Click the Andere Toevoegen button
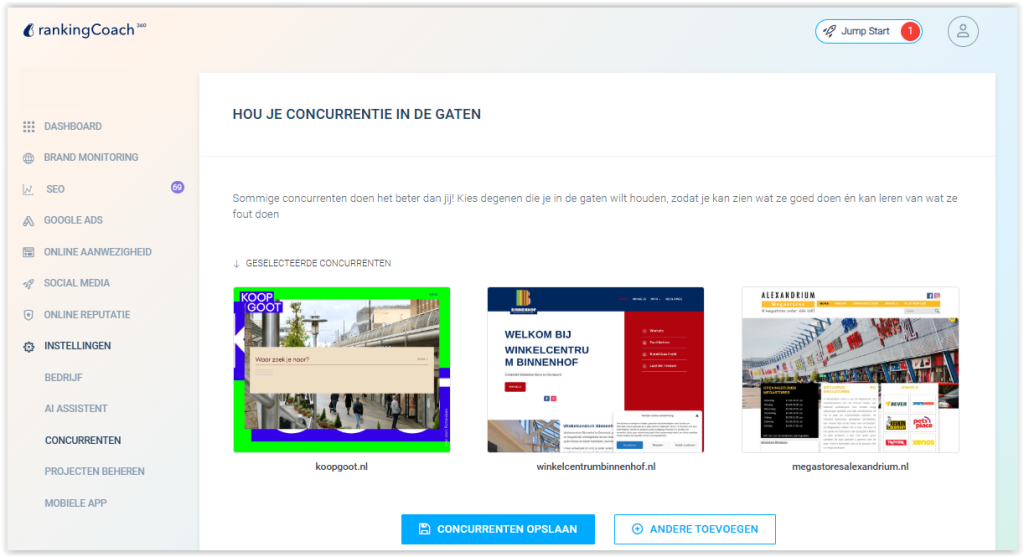The height and width of the screenshot is (557, 1024). click(x=694, y=529)
